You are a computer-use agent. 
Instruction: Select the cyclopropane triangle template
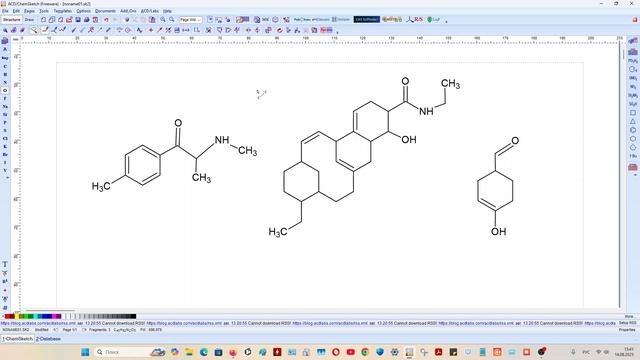[x=633, y=122]
